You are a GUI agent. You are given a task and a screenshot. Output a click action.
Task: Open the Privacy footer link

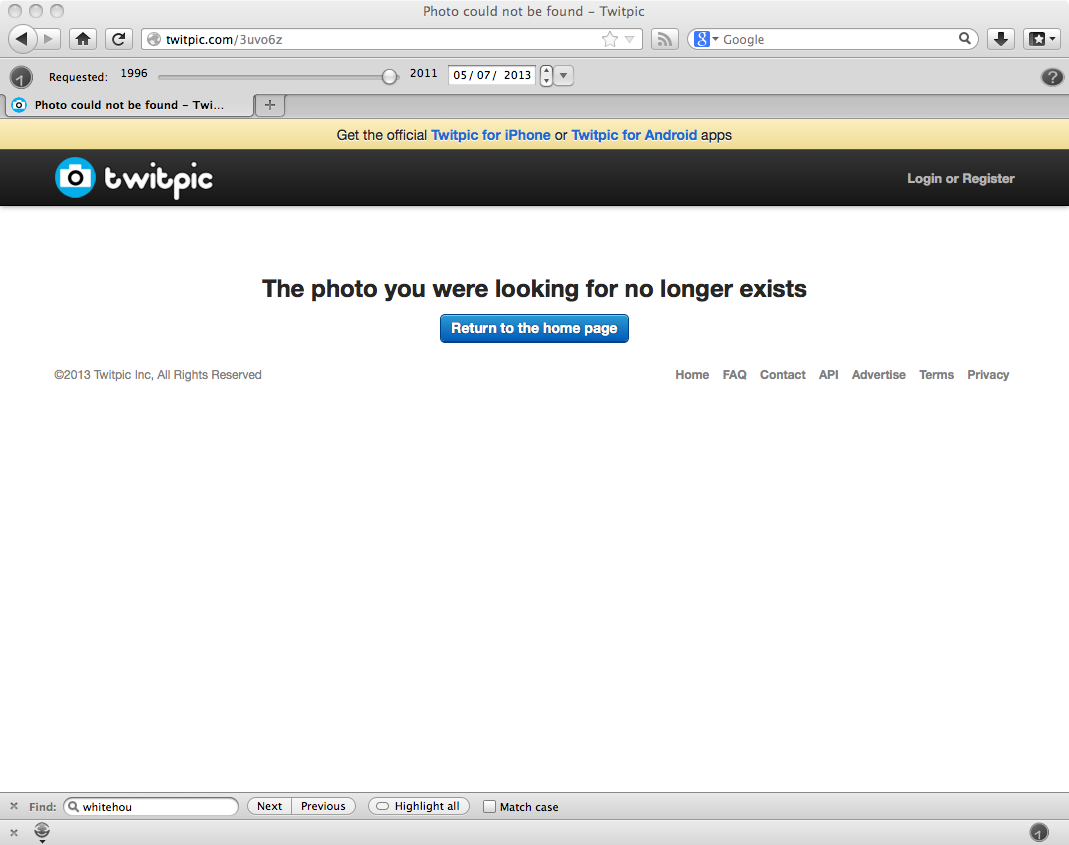tap(988, 375)
